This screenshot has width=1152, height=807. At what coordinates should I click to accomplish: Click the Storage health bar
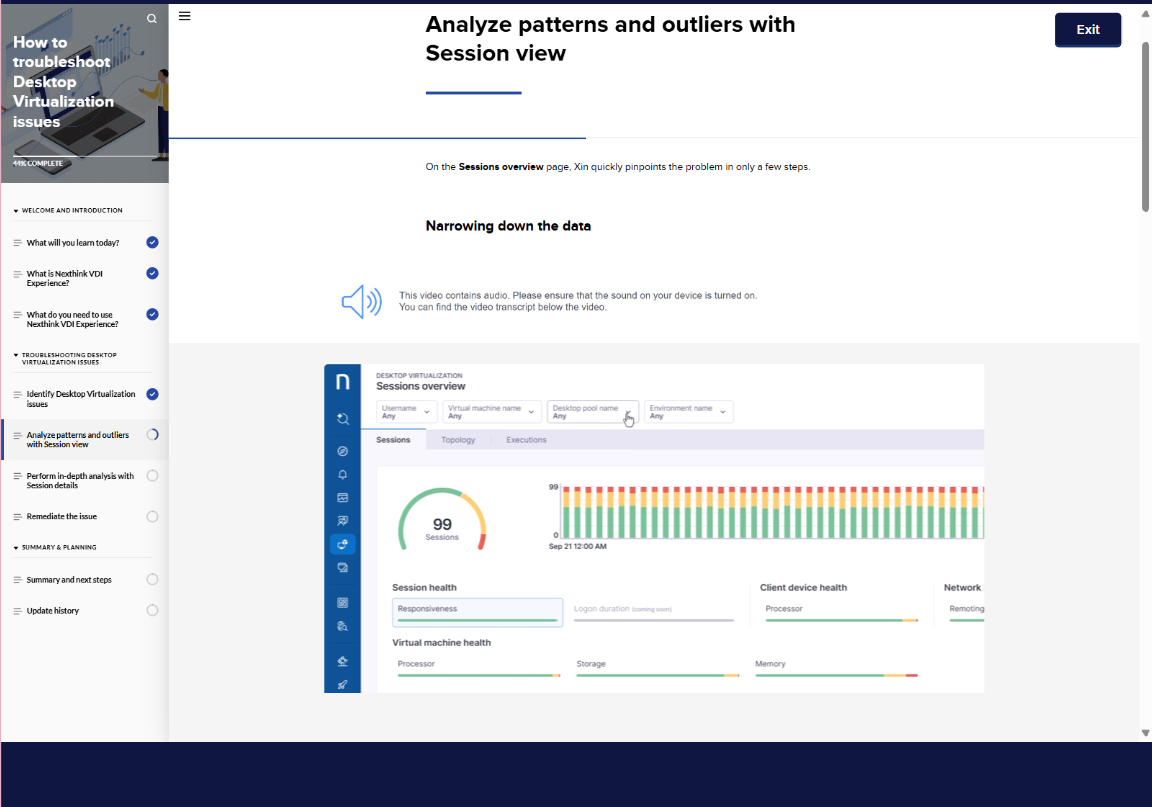[x=658, y=675]
